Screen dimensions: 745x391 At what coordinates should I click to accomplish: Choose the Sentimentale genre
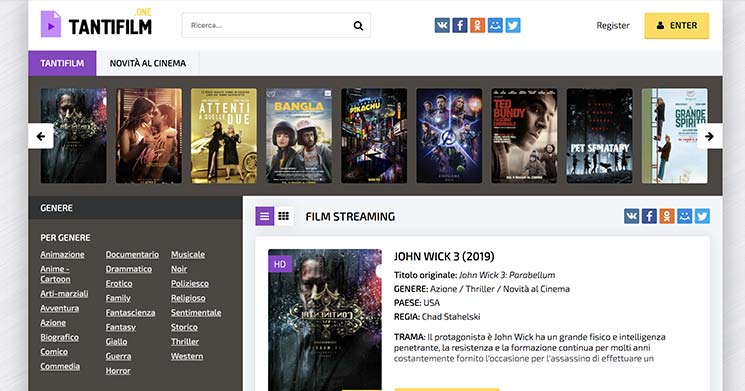click(196, 313)
